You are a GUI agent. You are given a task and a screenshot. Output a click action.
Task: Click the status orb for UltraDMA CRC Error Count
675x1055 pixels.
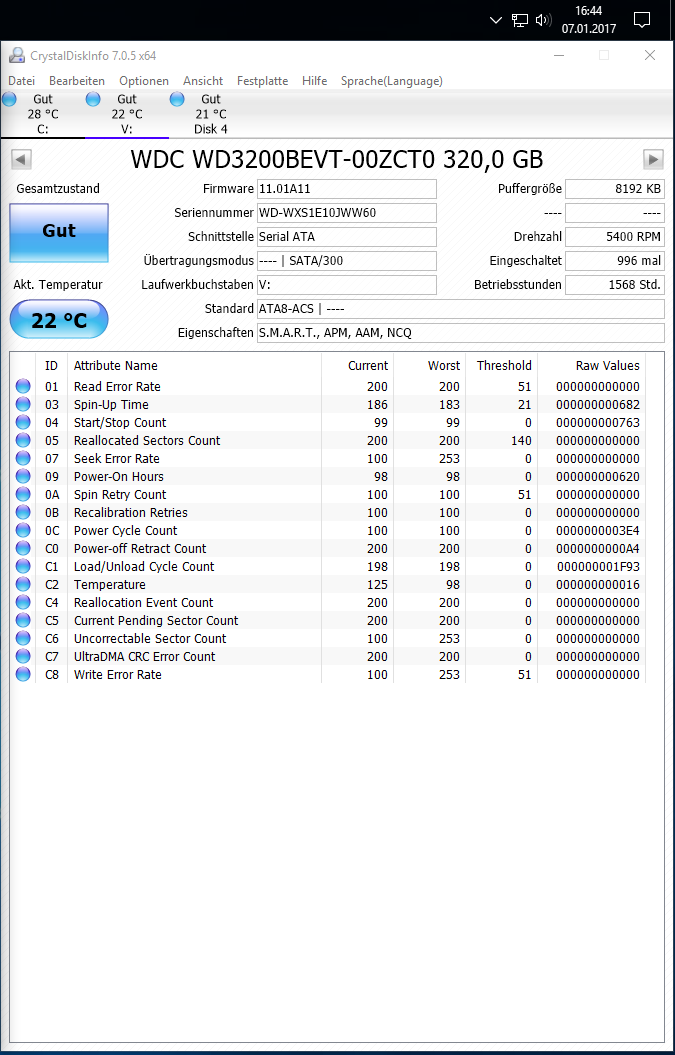(x=24, y=656)
